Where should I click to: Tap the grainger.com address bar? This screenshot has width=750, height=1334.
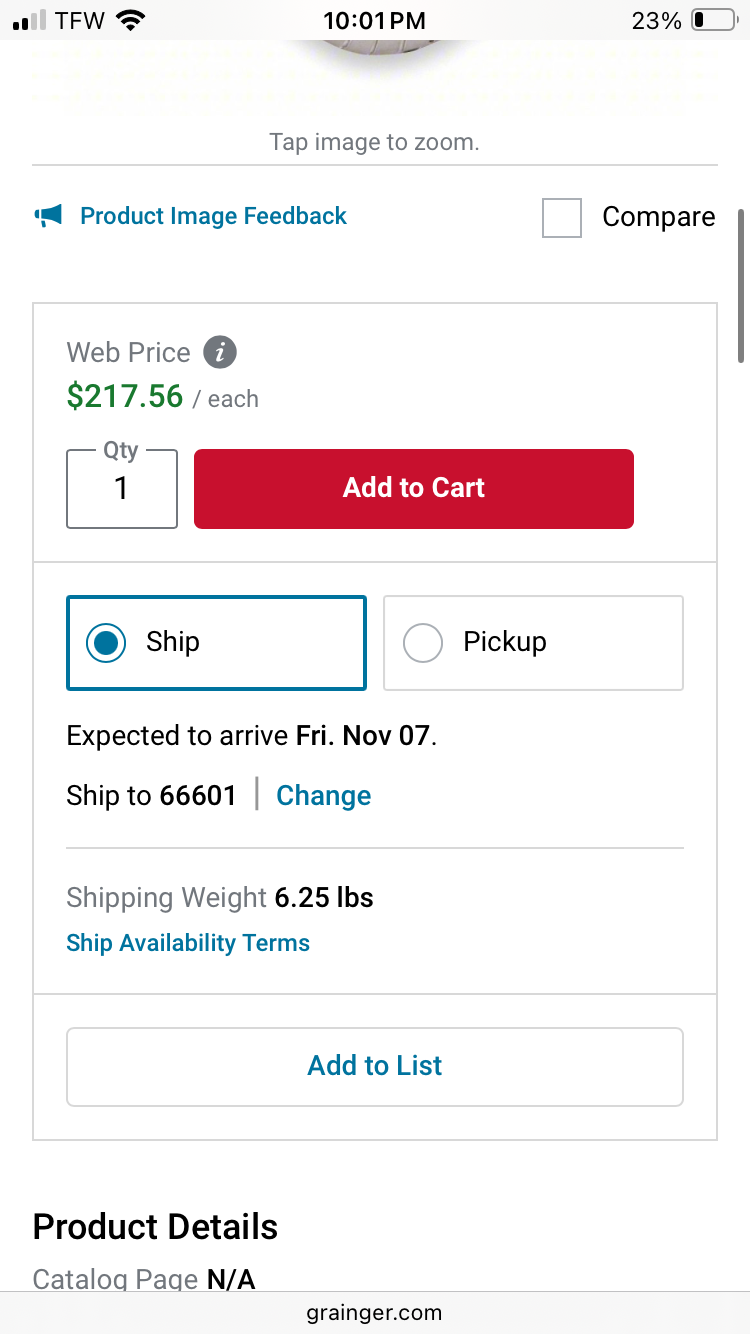(375, 1312)
